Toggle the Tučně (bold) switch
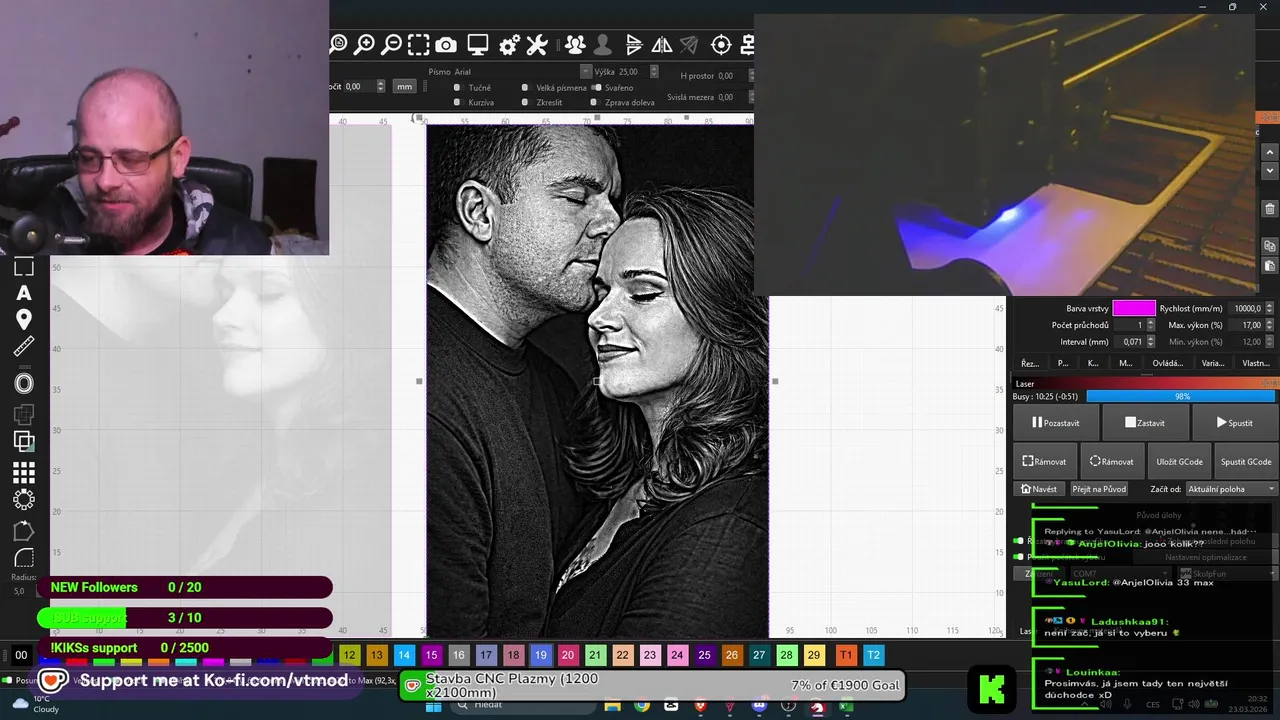This screenshot has width=1280, height=720. pos(457,88)
